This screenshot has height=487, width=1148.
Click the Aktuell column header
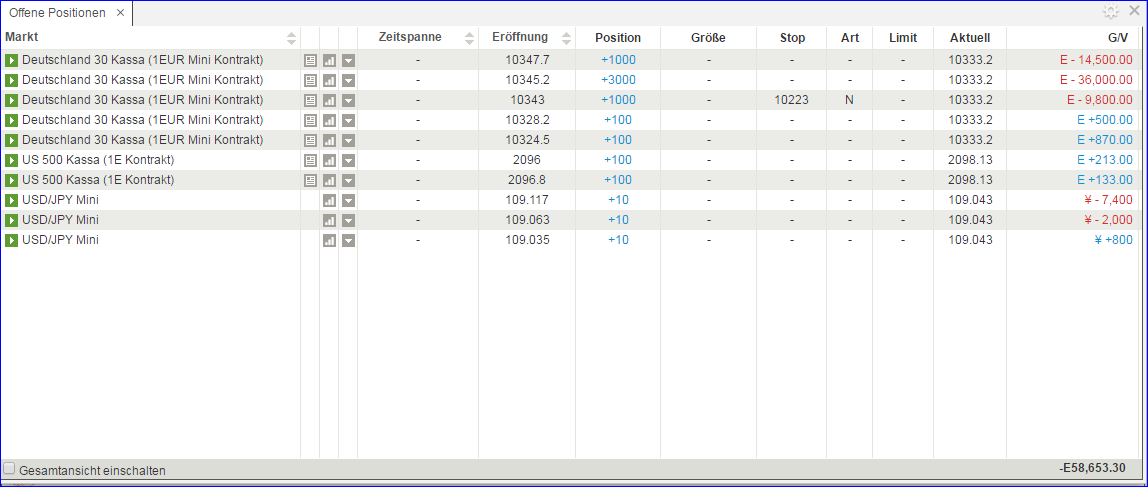point(970,37)
